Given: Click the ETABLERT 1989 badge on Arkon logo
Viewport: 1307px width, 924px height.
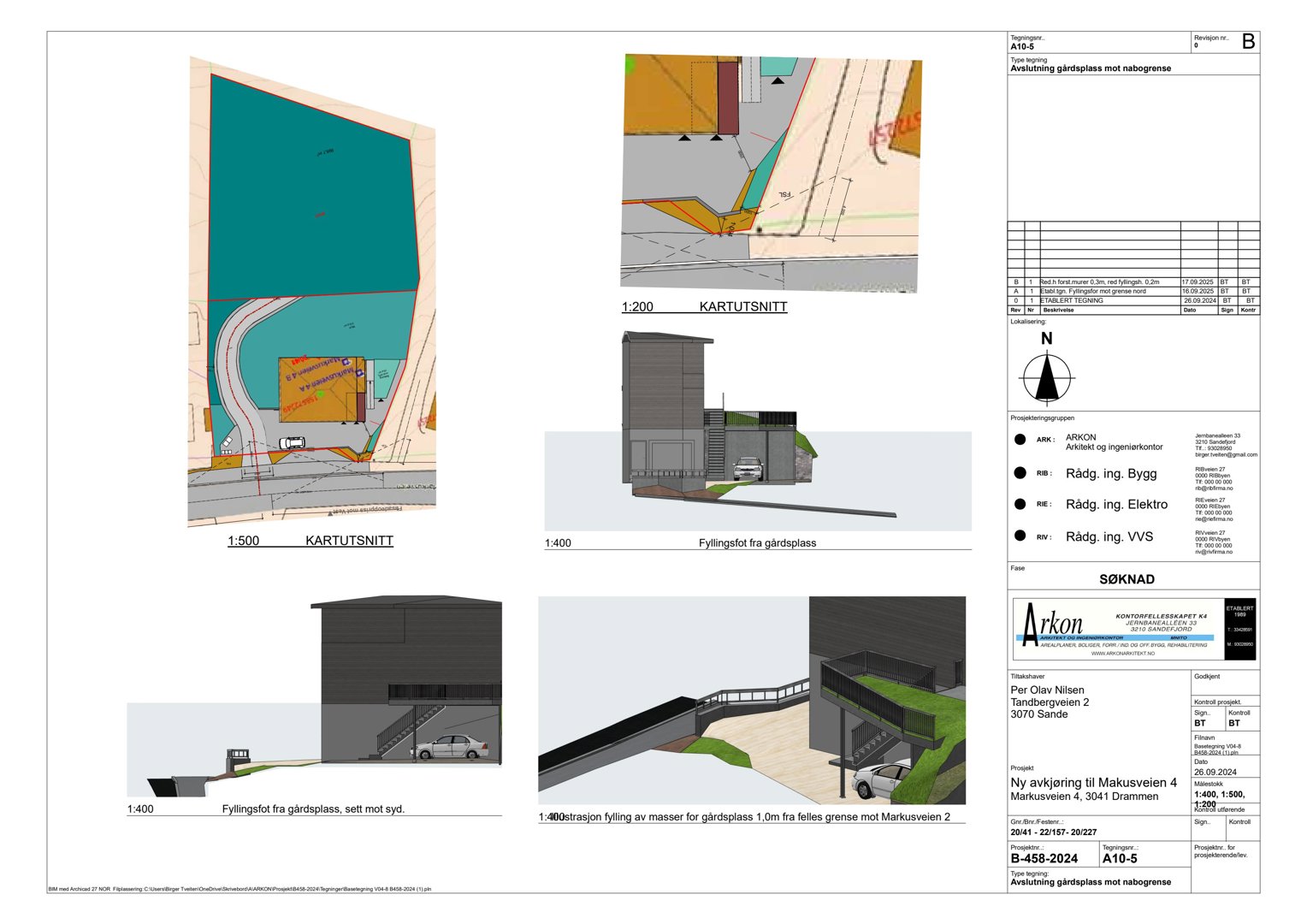Looking at the screenshot, I should [x=1239, y=609].
